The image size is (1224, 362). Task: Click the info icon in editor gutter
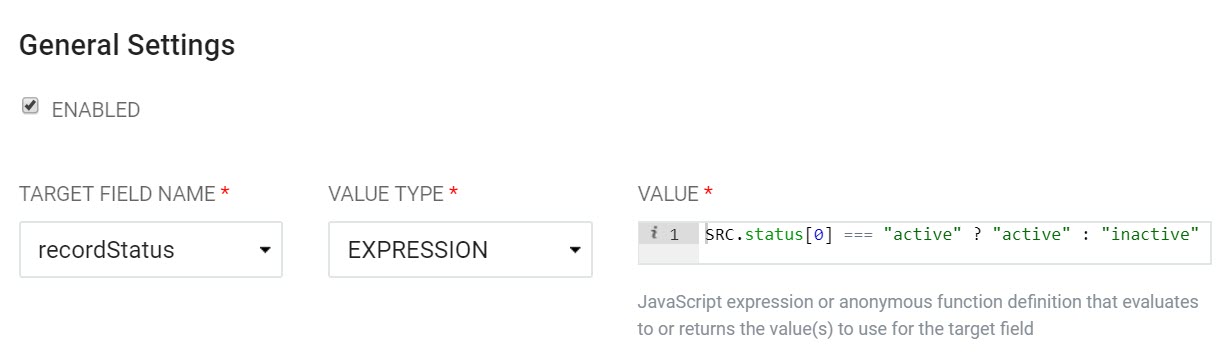pos(653,234)
